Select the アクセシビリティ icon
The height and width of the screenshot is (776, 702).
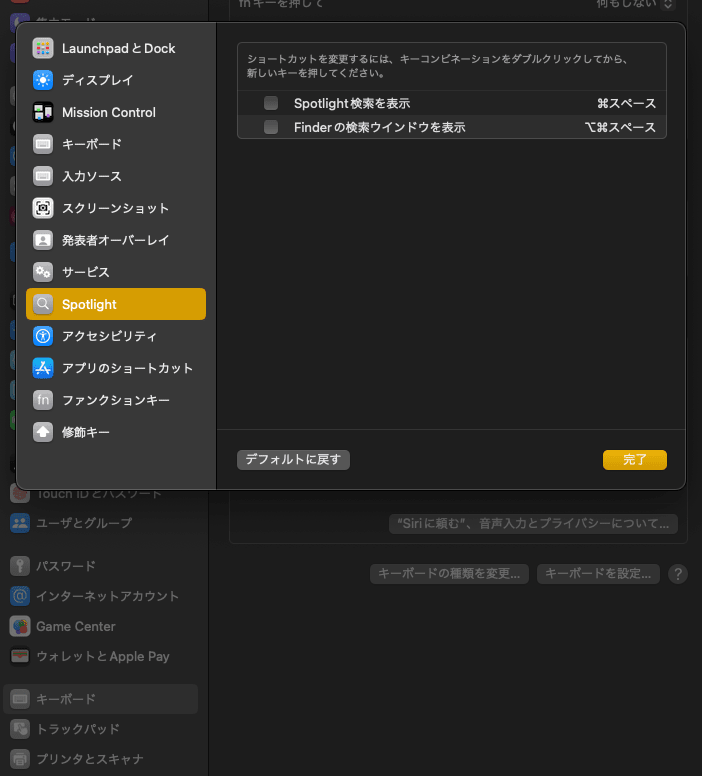[x=43, y=336]
